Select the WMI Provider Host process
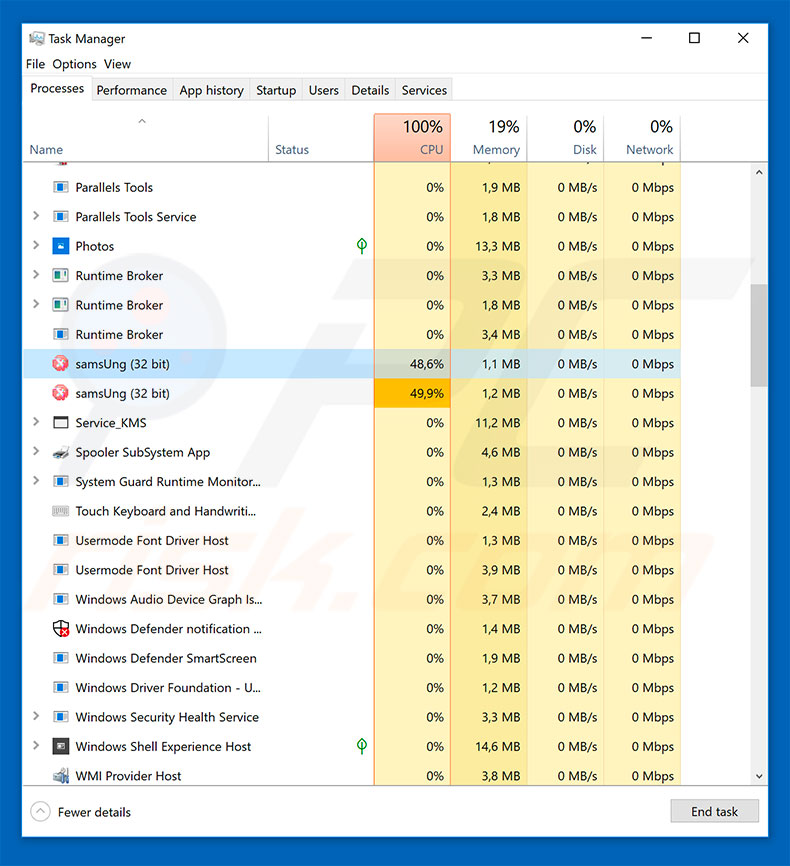The width and height of the screenshot is (790, 866). point(352,775)
